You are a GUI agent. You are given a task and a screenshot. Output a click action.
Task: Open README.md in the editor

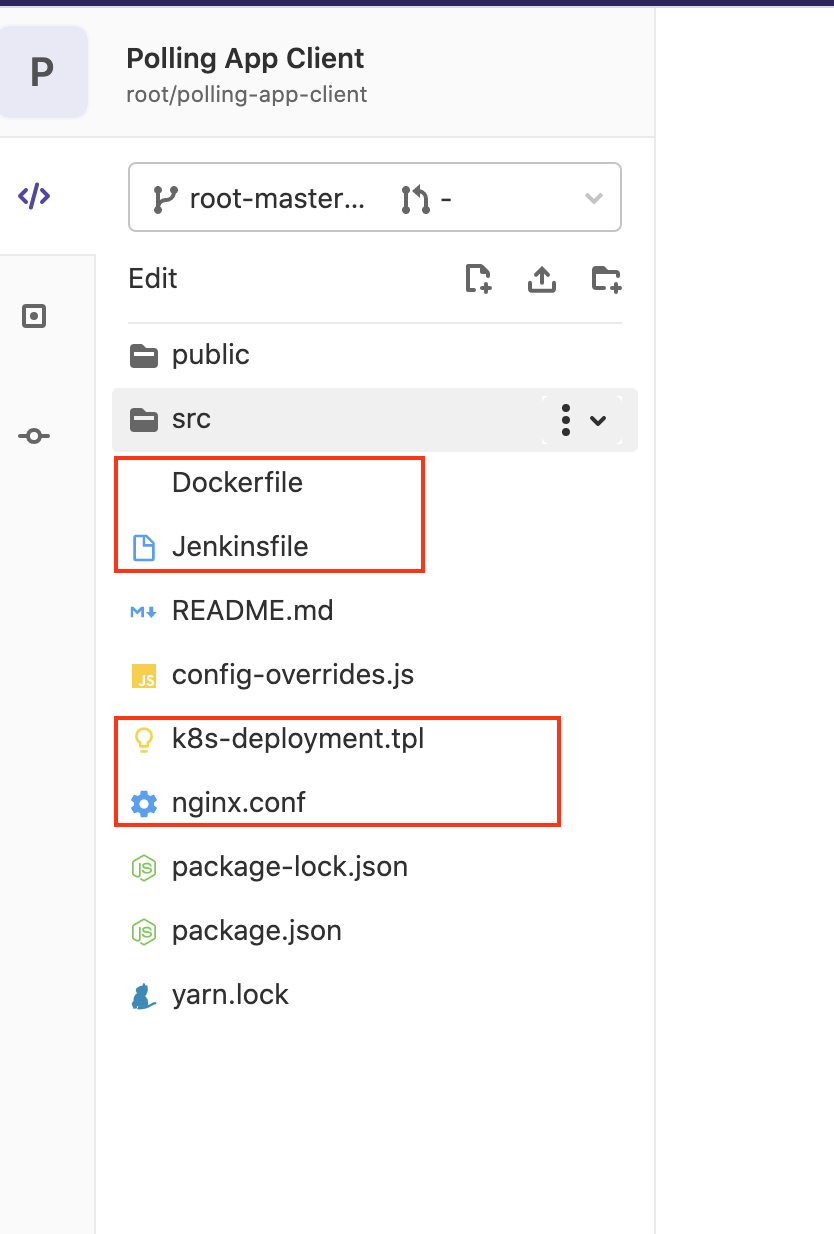252,611
